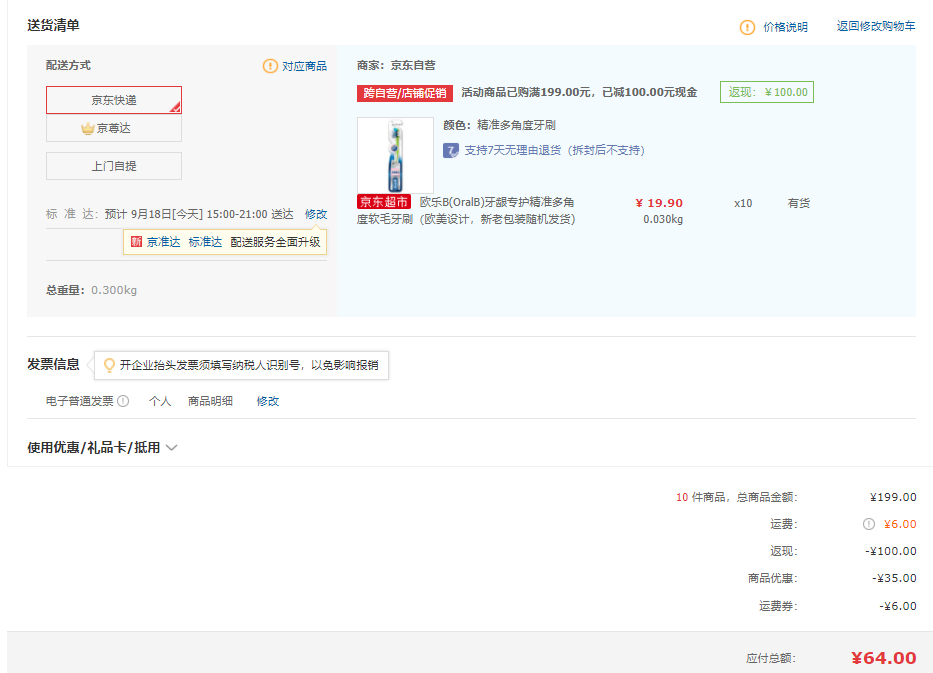The image size is (933, 673).
Task: Click the 返现 ¥100.00 green badge
Action: 767,92
